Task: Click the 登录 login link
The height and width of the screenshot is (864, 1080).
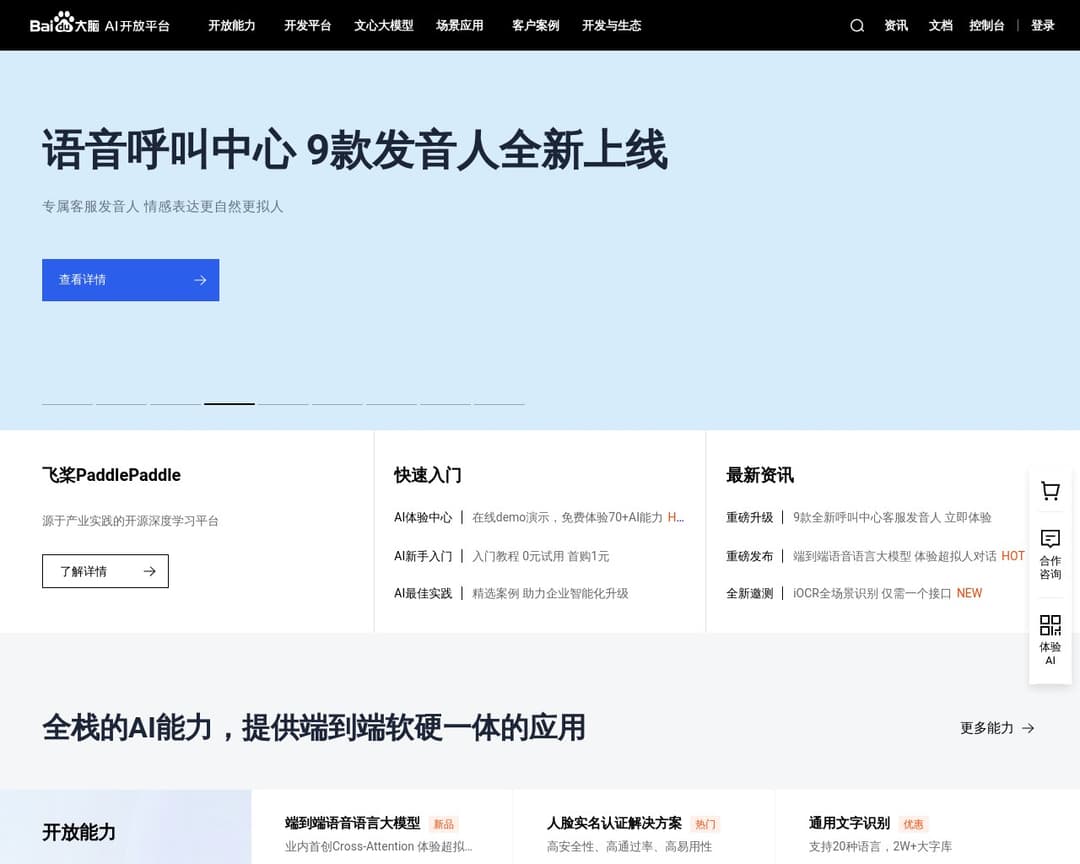Action: 1043,25
